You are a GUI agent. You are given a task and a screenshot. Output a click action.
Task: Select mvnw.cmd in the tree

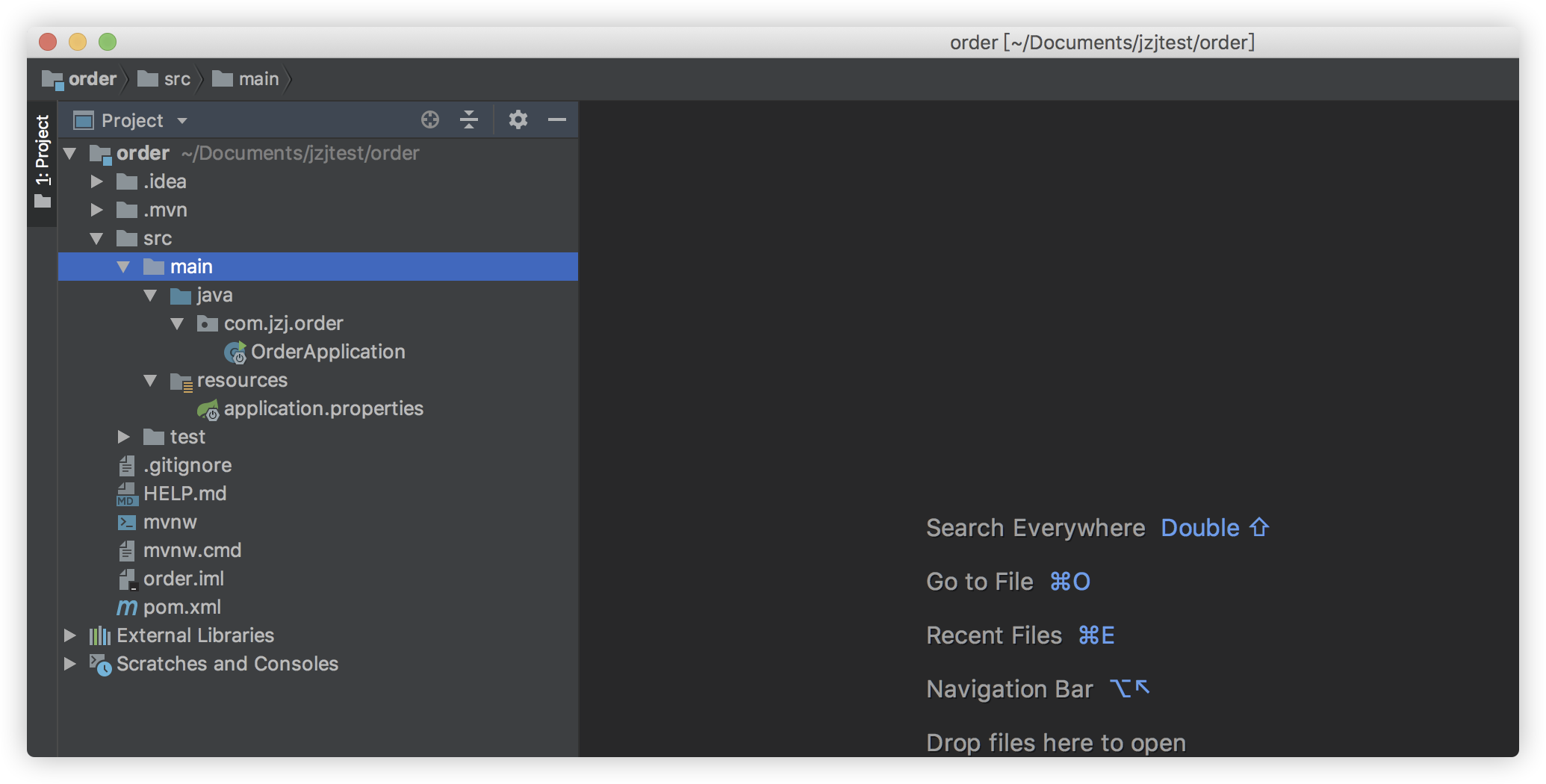pyautogui.click(x=192, y=550)
